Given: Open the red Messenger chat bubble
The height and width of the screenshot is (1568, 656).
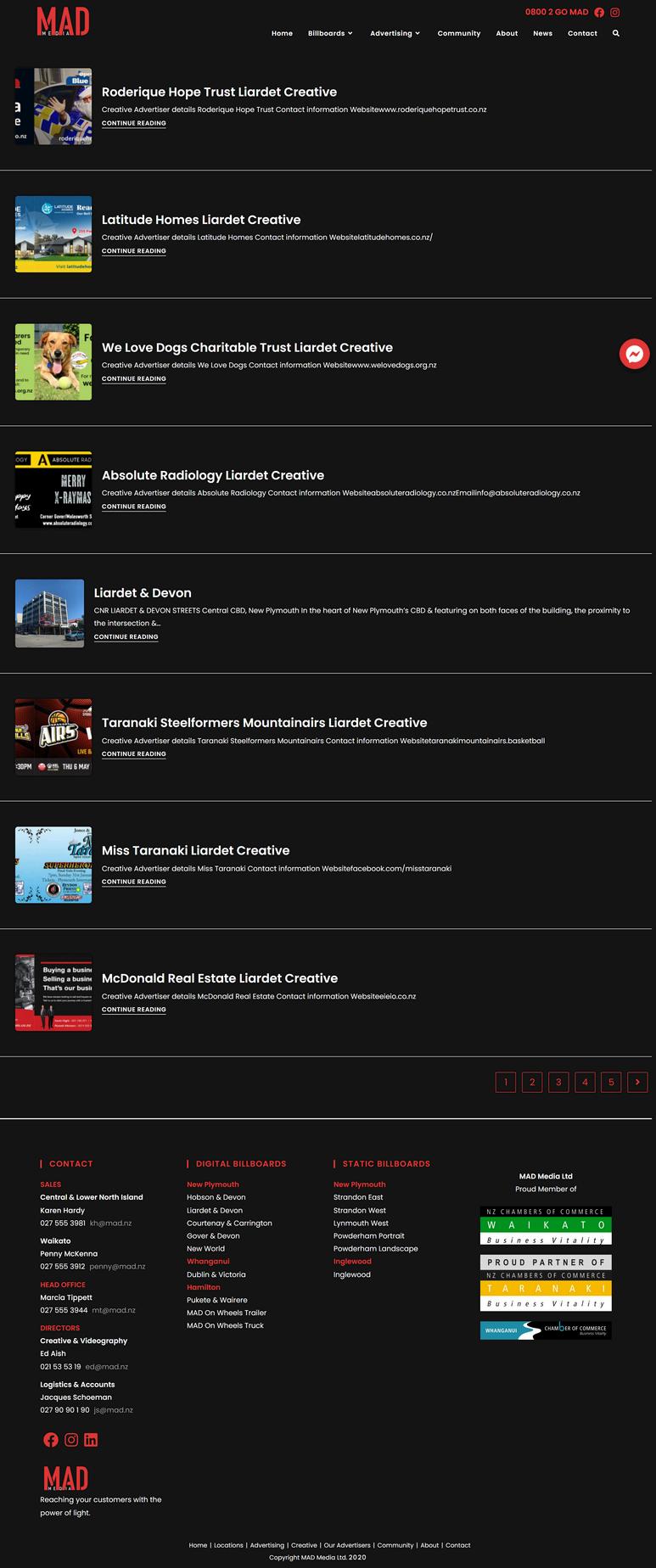Looking at the screenshot, I should [634, 354].
